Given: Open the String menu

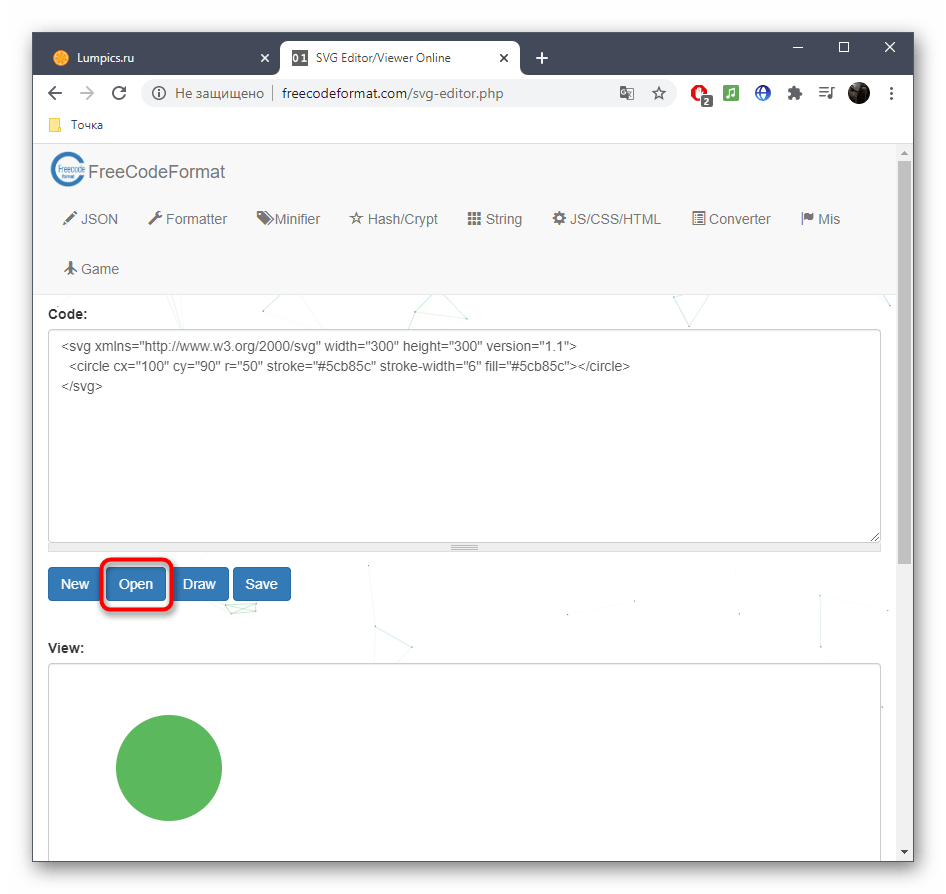Looking at the screenshot, I should click(x=495, y=219).
